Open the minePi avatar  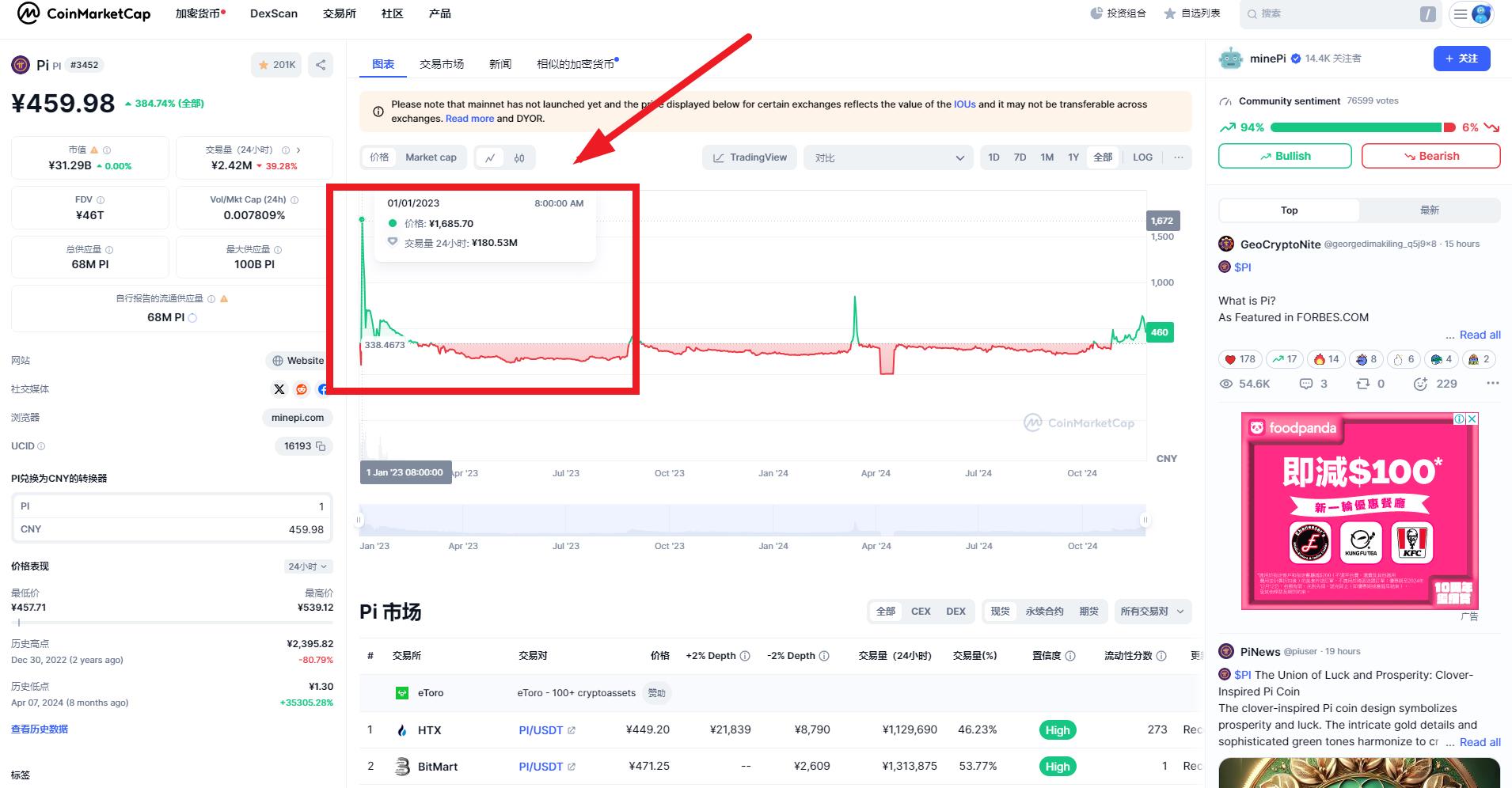1231,59
